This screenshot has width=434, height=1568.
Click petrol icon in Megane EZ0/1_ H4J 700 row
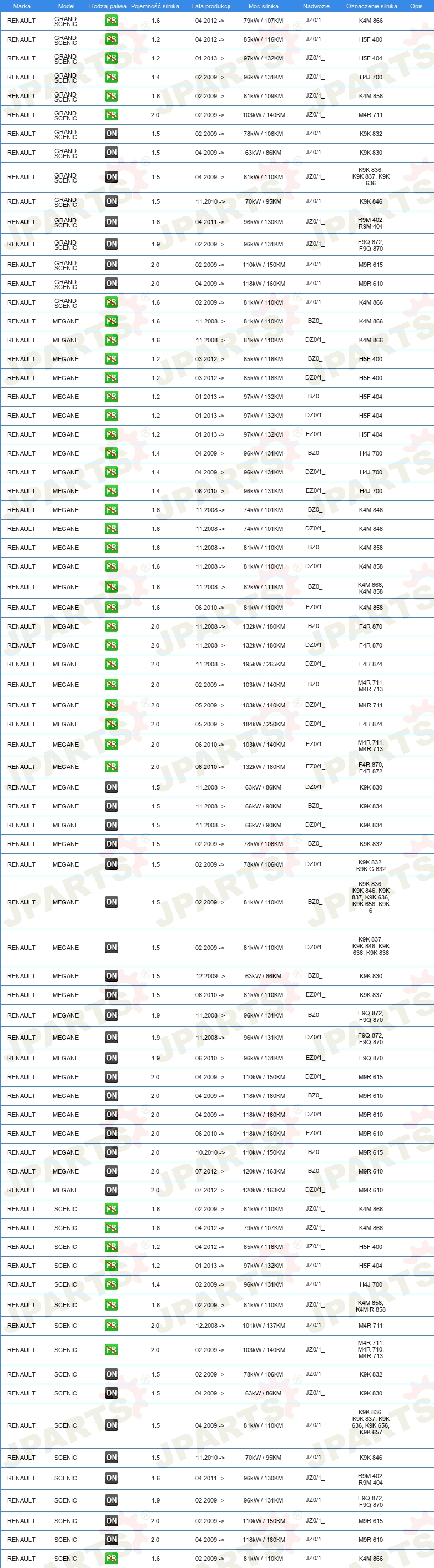pos(112,491)
